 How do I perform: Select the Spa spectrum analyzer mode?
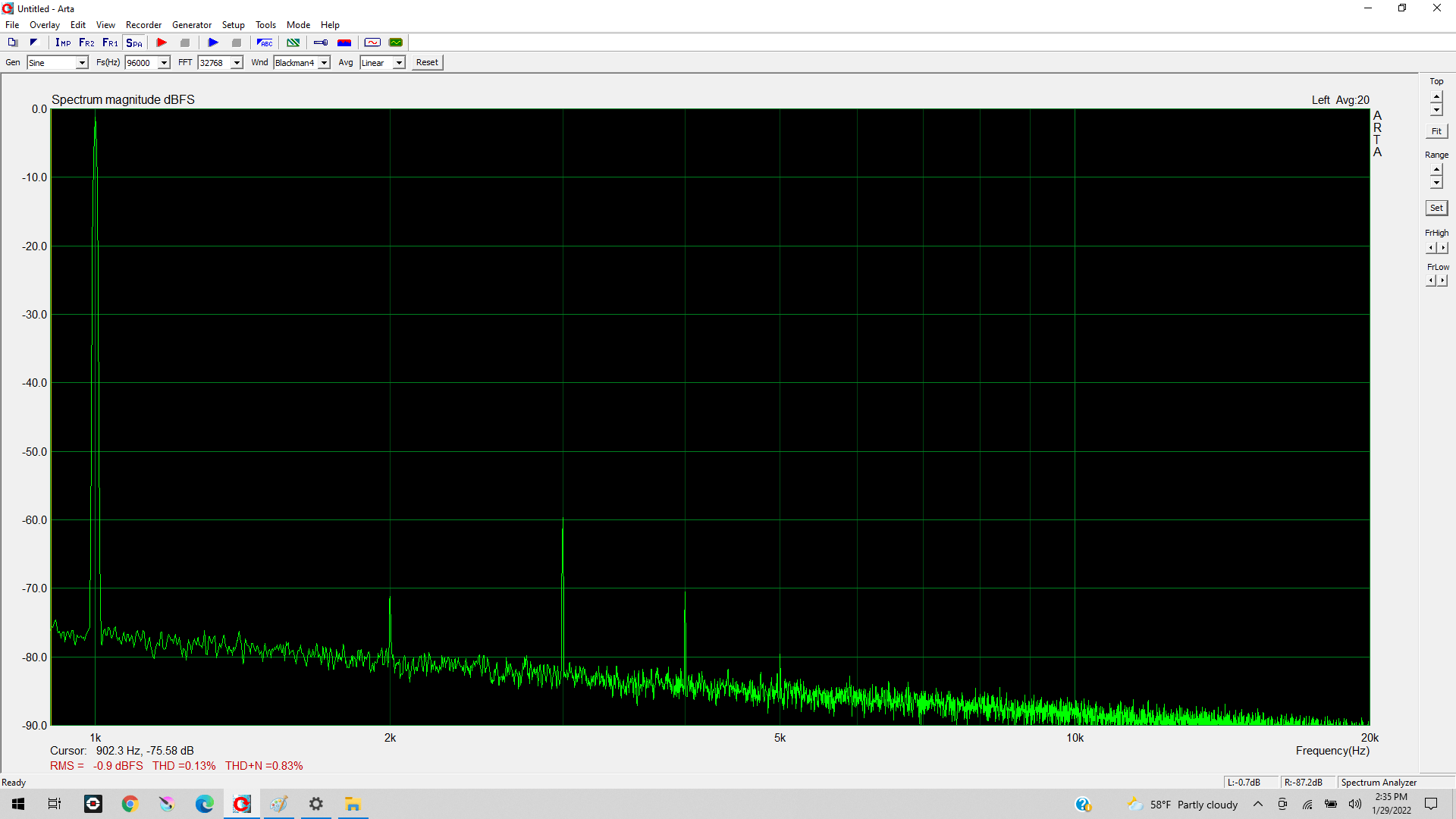pos(134,42)
